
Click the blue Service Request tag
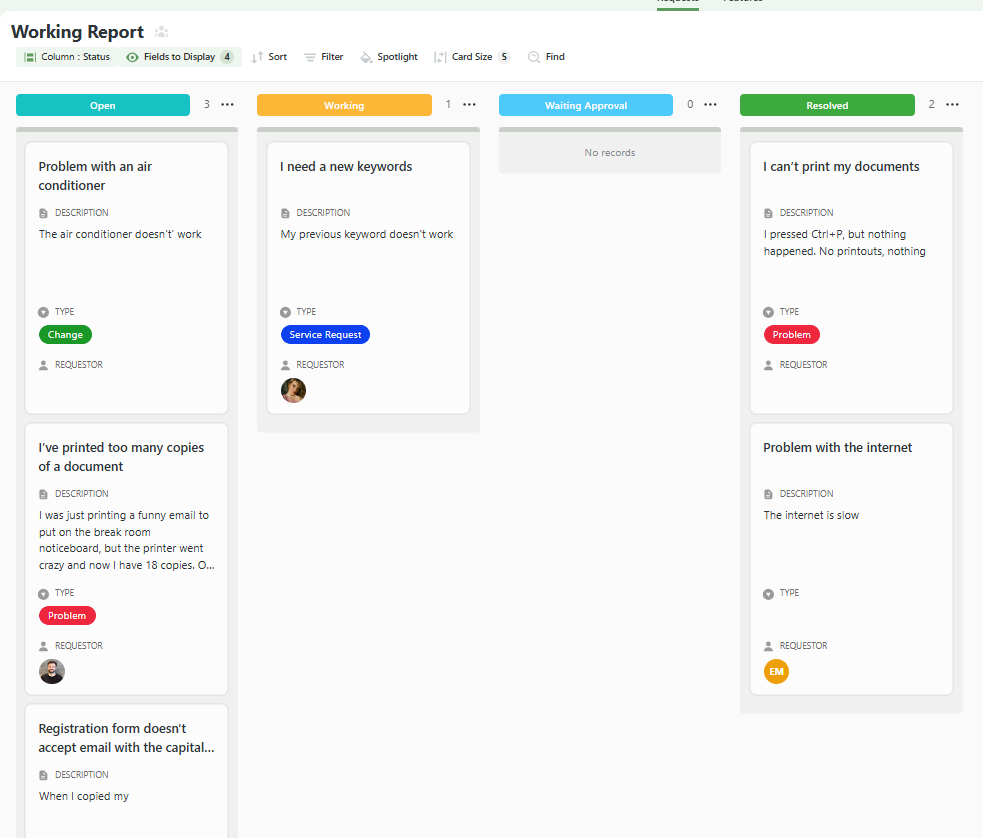click(x=325, y=335)
